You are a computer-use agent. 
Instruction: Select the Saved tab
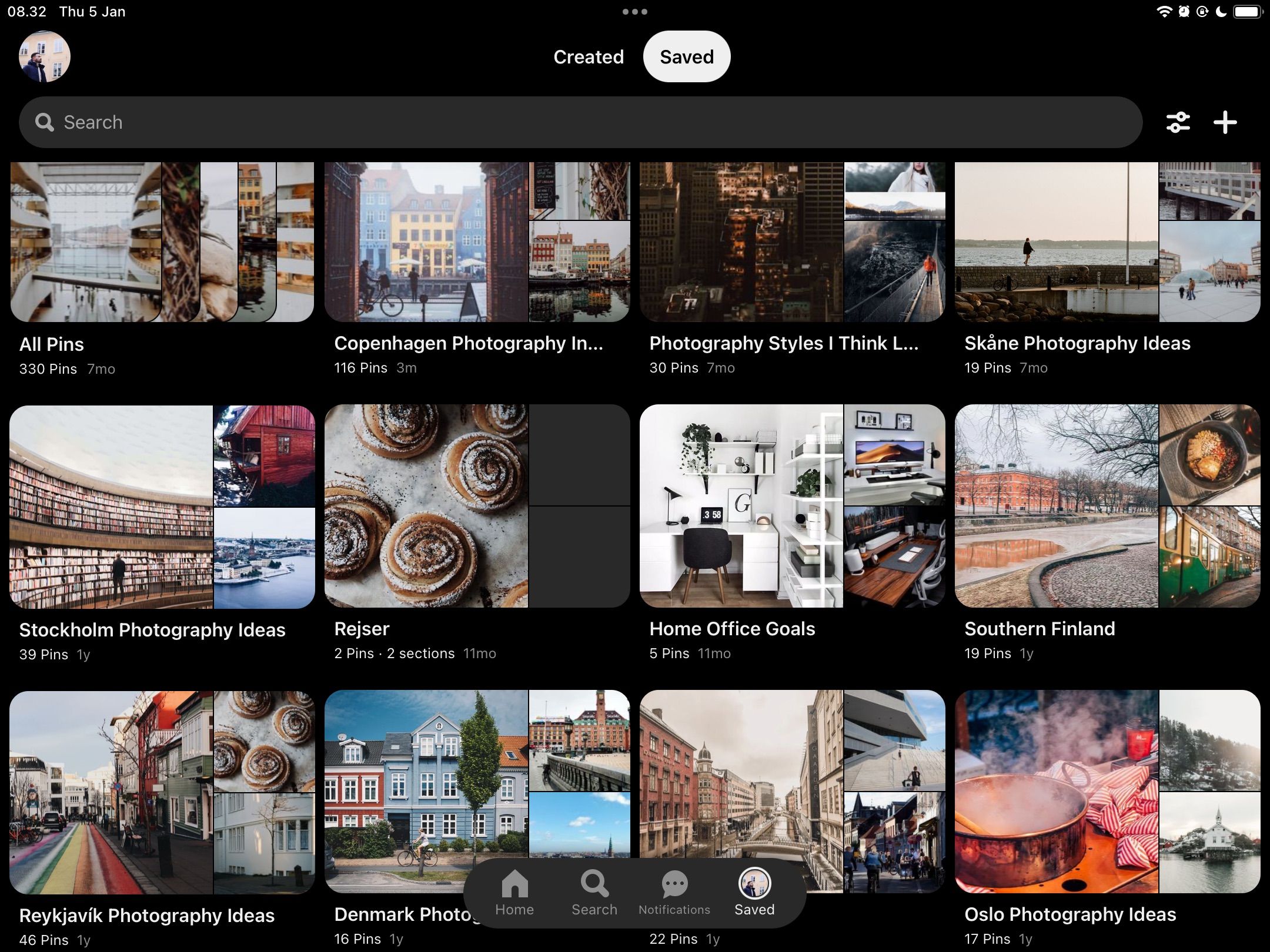[x=687, y=57]
